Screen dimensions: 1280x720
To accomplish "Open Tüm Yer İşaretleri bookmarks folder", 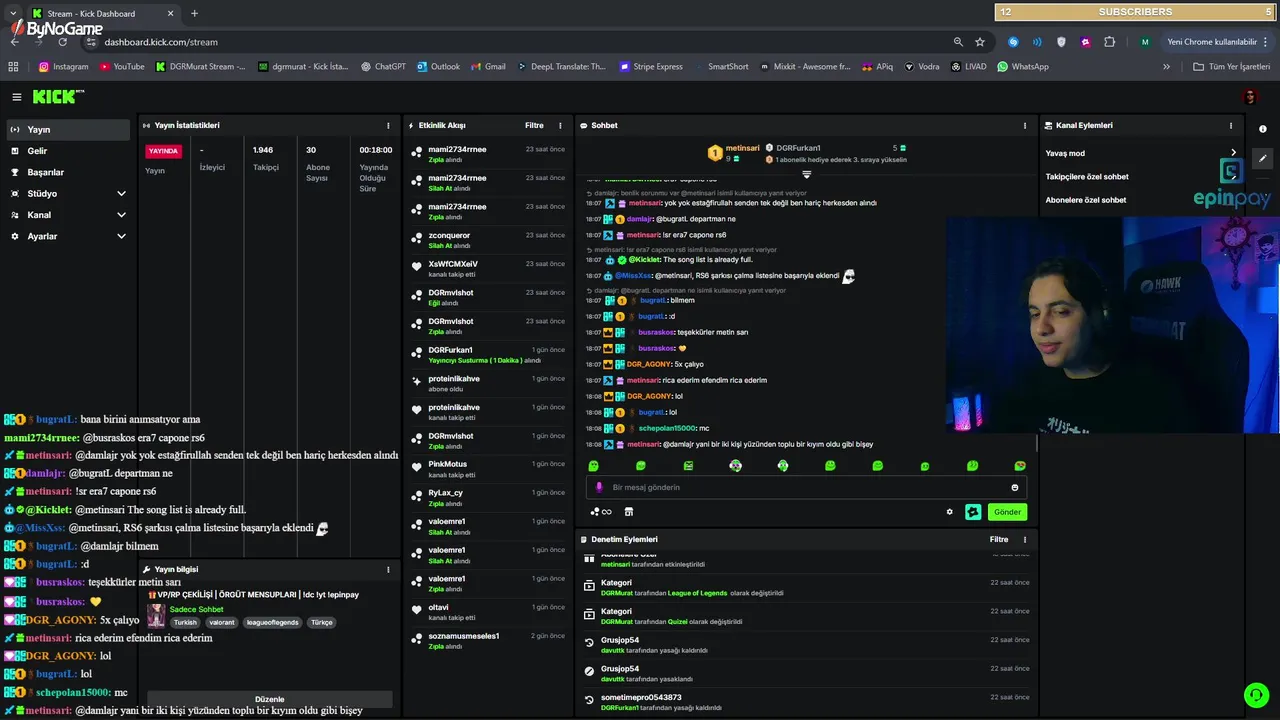I will point(1231,67).
